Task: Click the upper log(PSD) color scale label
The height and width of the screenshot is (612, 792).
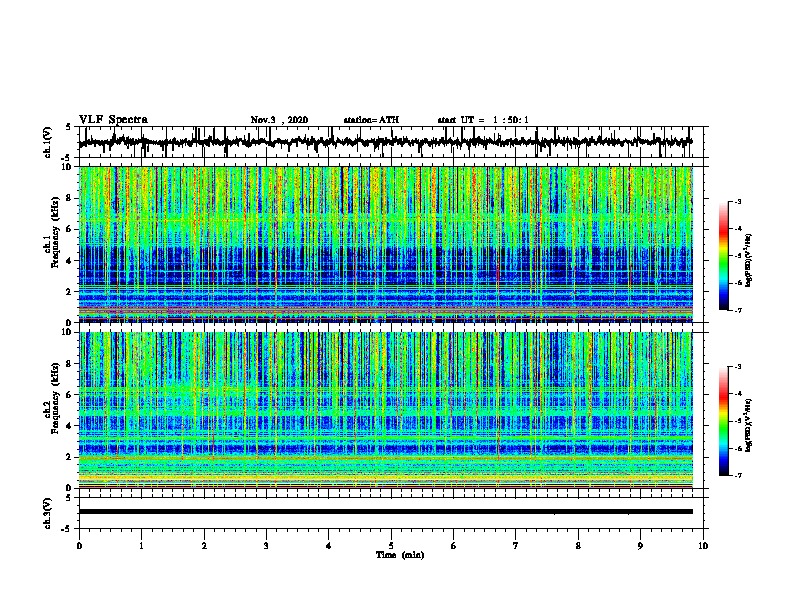Action: pyautogui.click(x=749, y=260)
